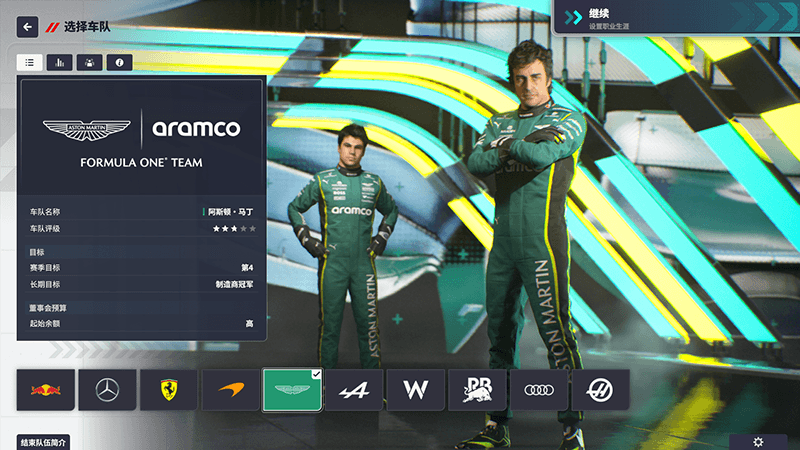
Task: Select the Aston Martin team tile
Action: [292, 390]
